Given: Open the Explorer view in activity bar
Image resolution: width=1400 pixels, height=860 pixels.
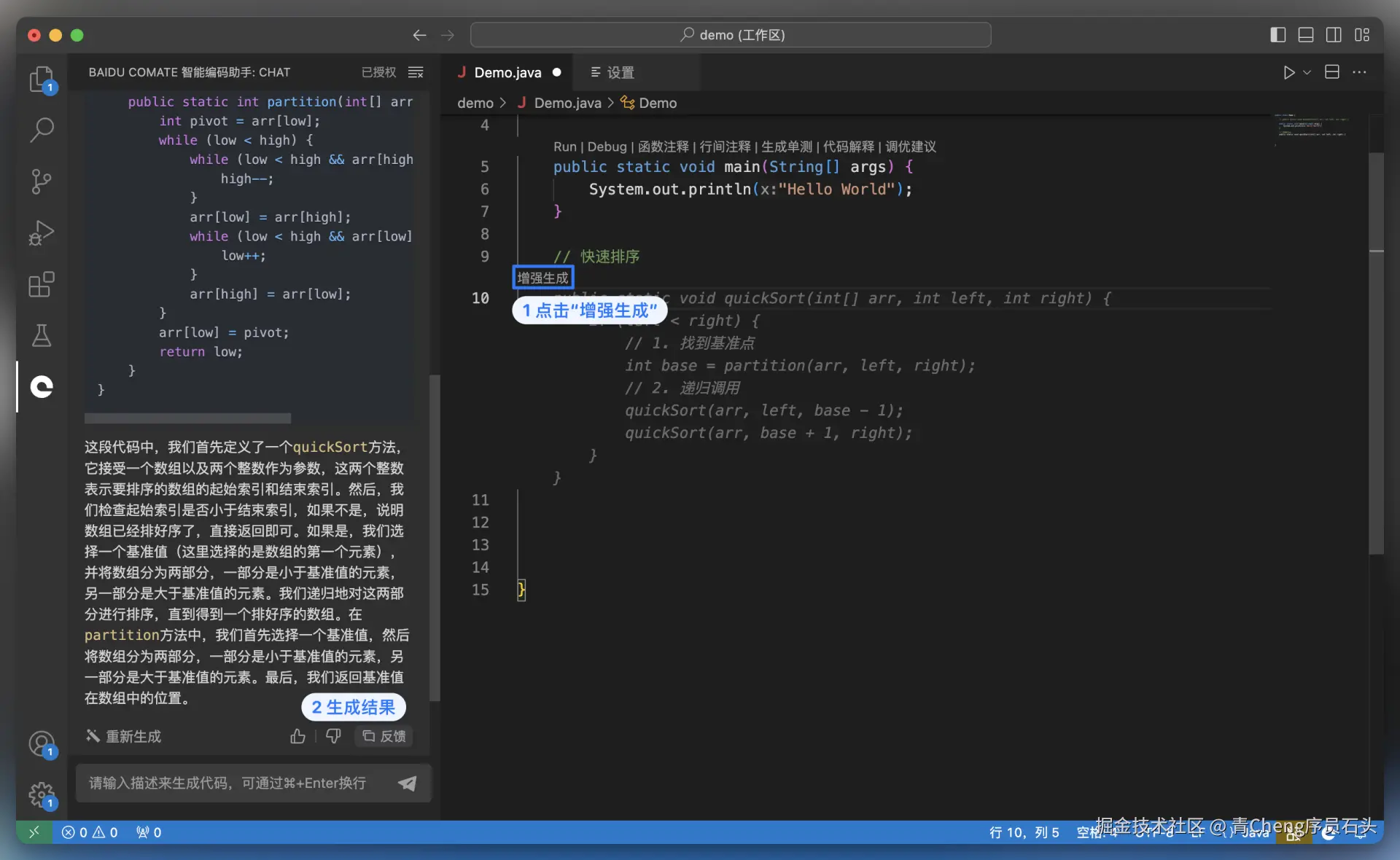Looking at the screenshot, I should click(x=42, y=79).
